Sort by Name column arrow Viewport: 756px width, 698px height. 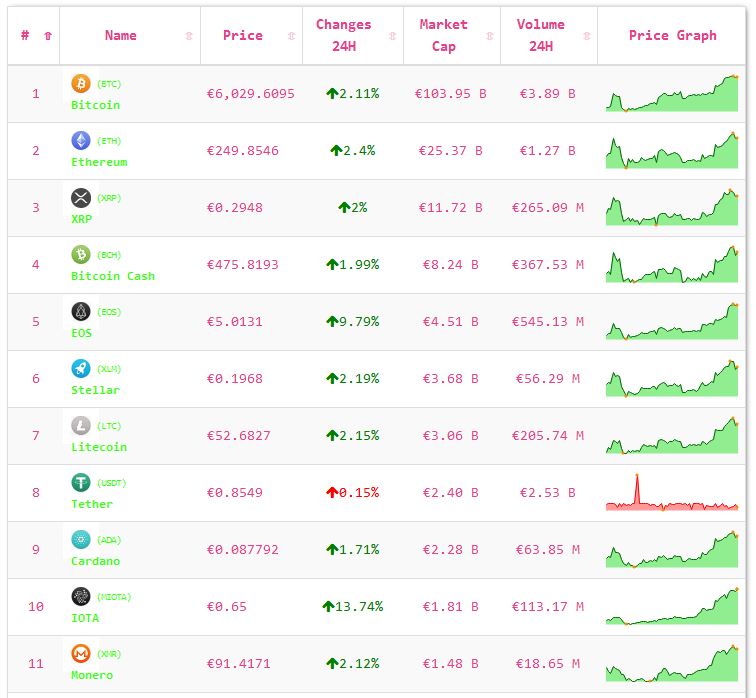tap(189, 36)
